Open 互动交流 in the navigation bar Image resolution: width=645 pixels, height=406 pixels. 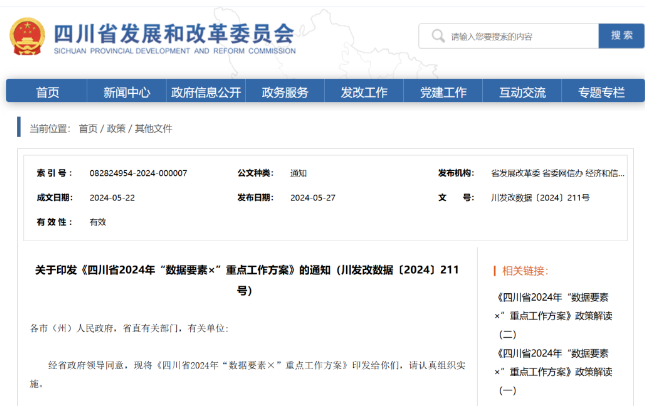point(522,92)
